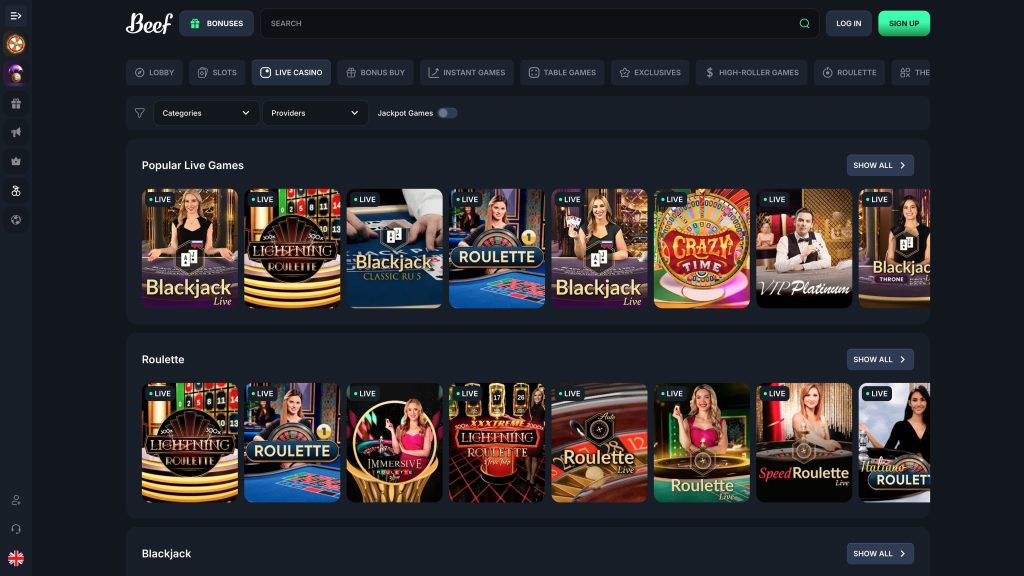Viewport: 1024px width, 576px height.
Task: Switch to the Lobby tab
Action: click(154, 72)
